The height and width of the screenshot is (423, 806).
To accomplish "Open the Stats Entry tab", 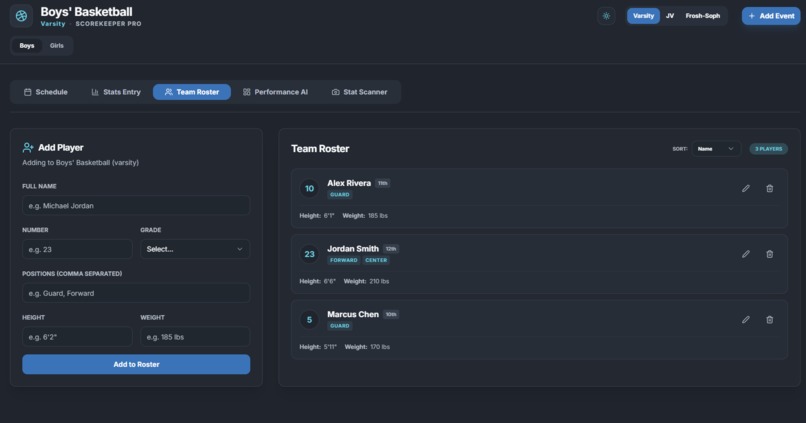I will pyautogui.click(x=116, y=92).
